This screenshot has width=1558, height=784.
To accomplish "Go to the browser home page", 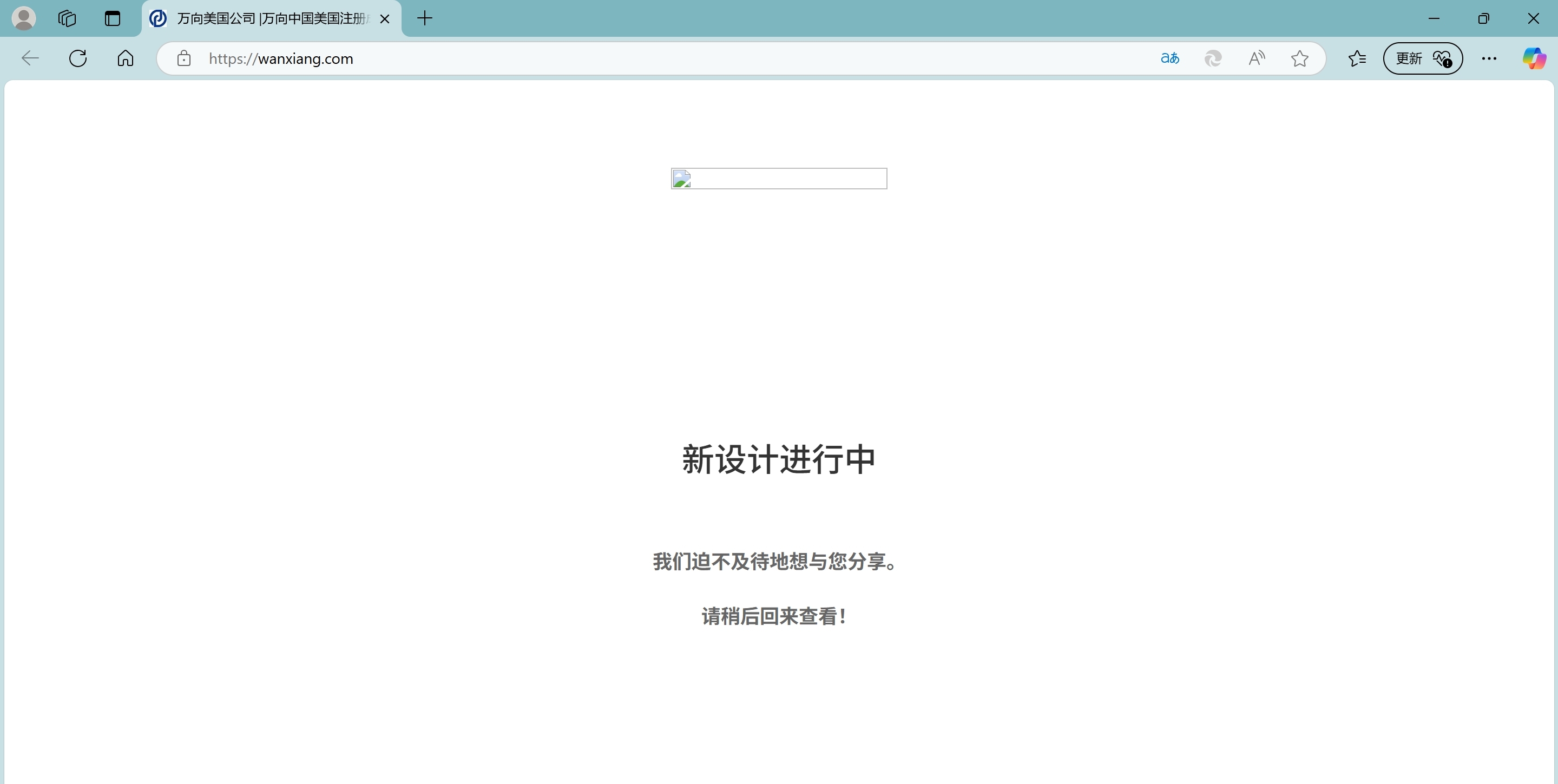I will click(x=125, y=58).
